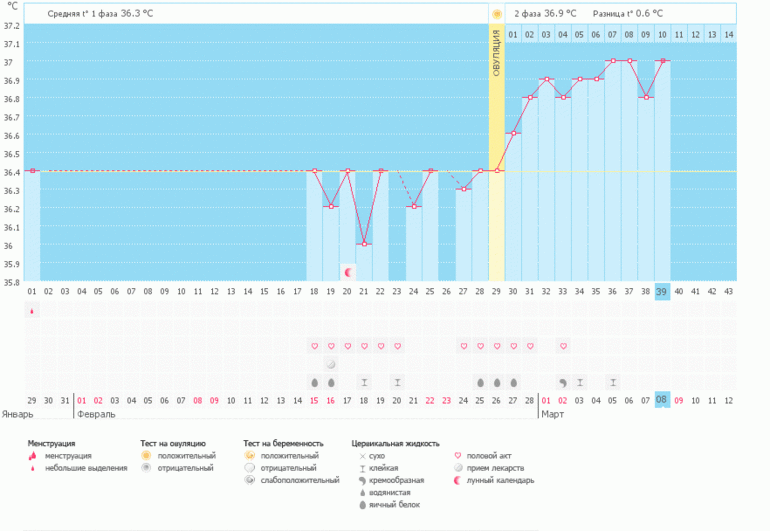Click the sticky fluid icon on cycle day 21

pyautogui.click(x=364, y=382)
